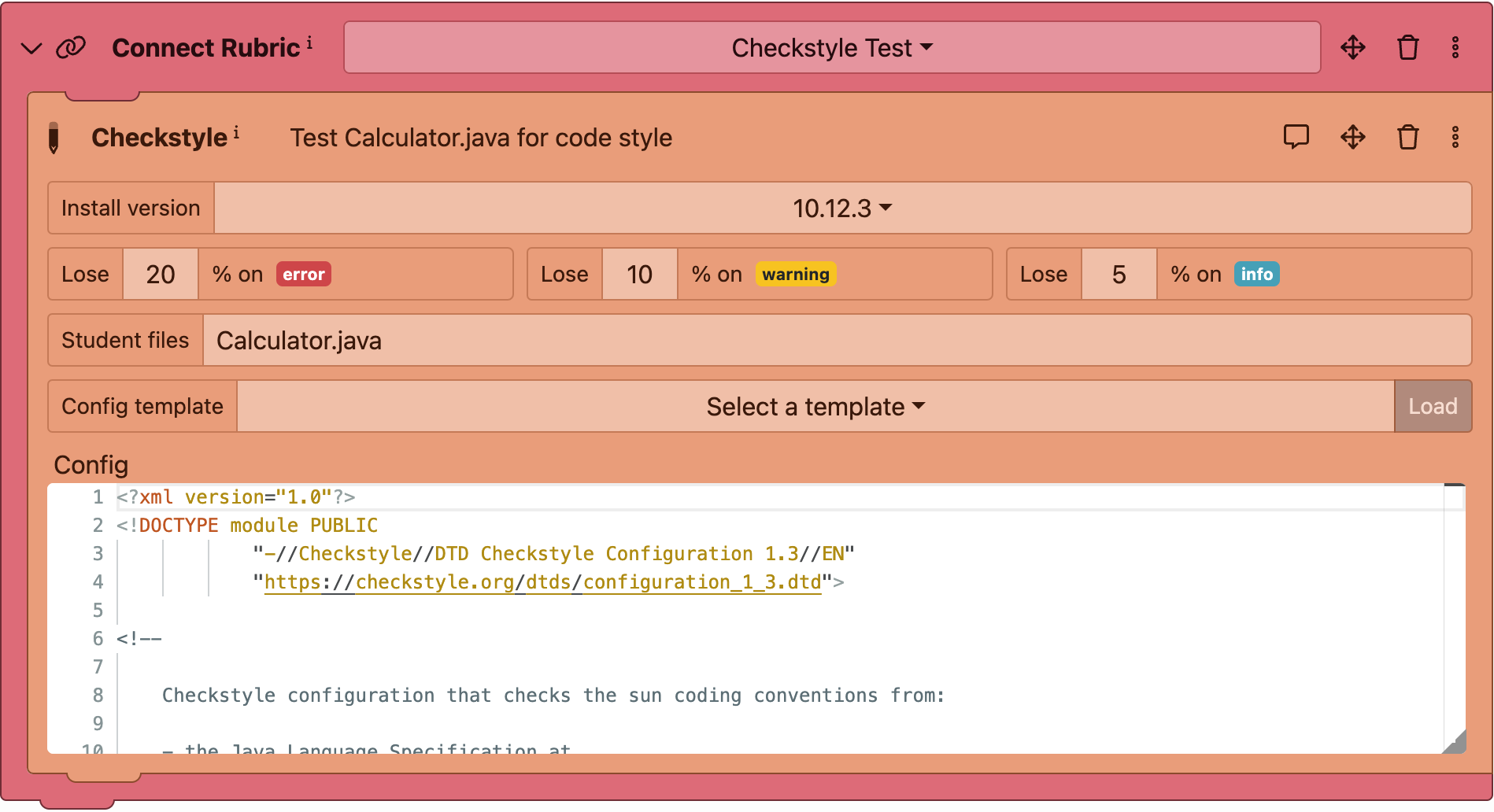The image size is (1494, 812).
Task: Open more options menu for Connect Rubric
Action: click(1455, 48)
